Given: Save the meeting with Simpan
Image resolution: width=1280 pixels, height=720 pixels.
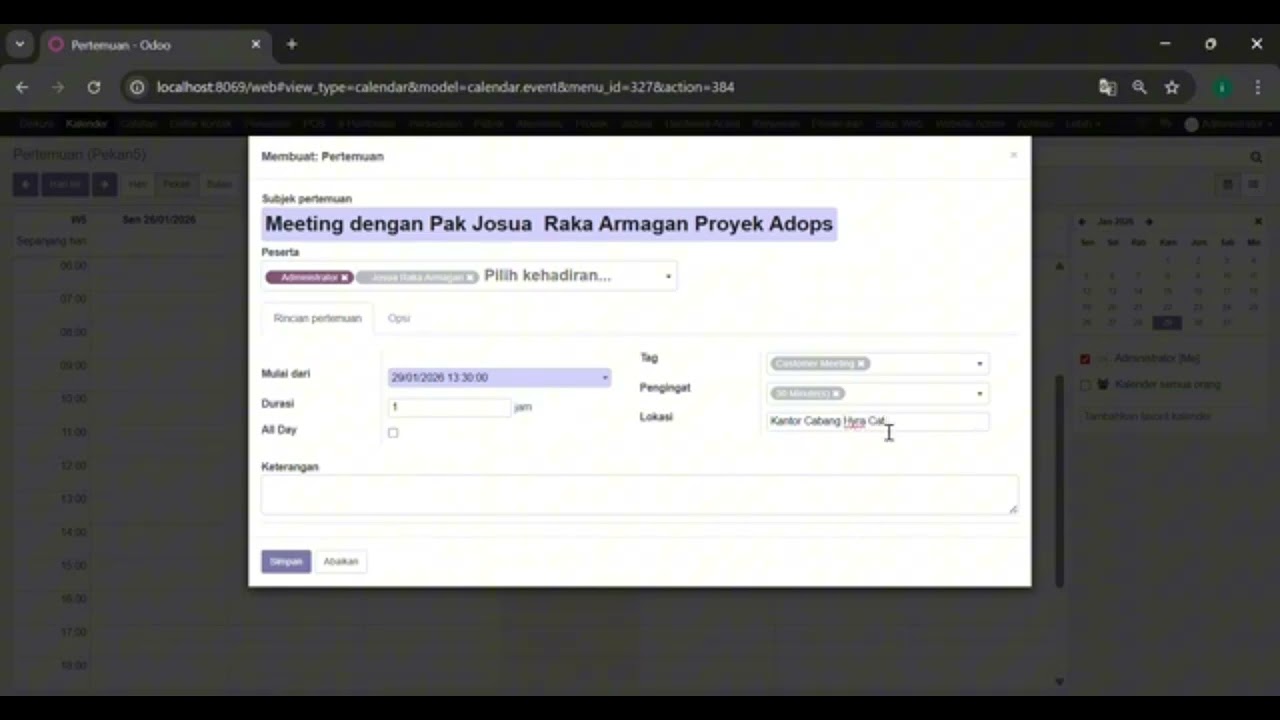Looking at the screenshot, I should (286, 561).
